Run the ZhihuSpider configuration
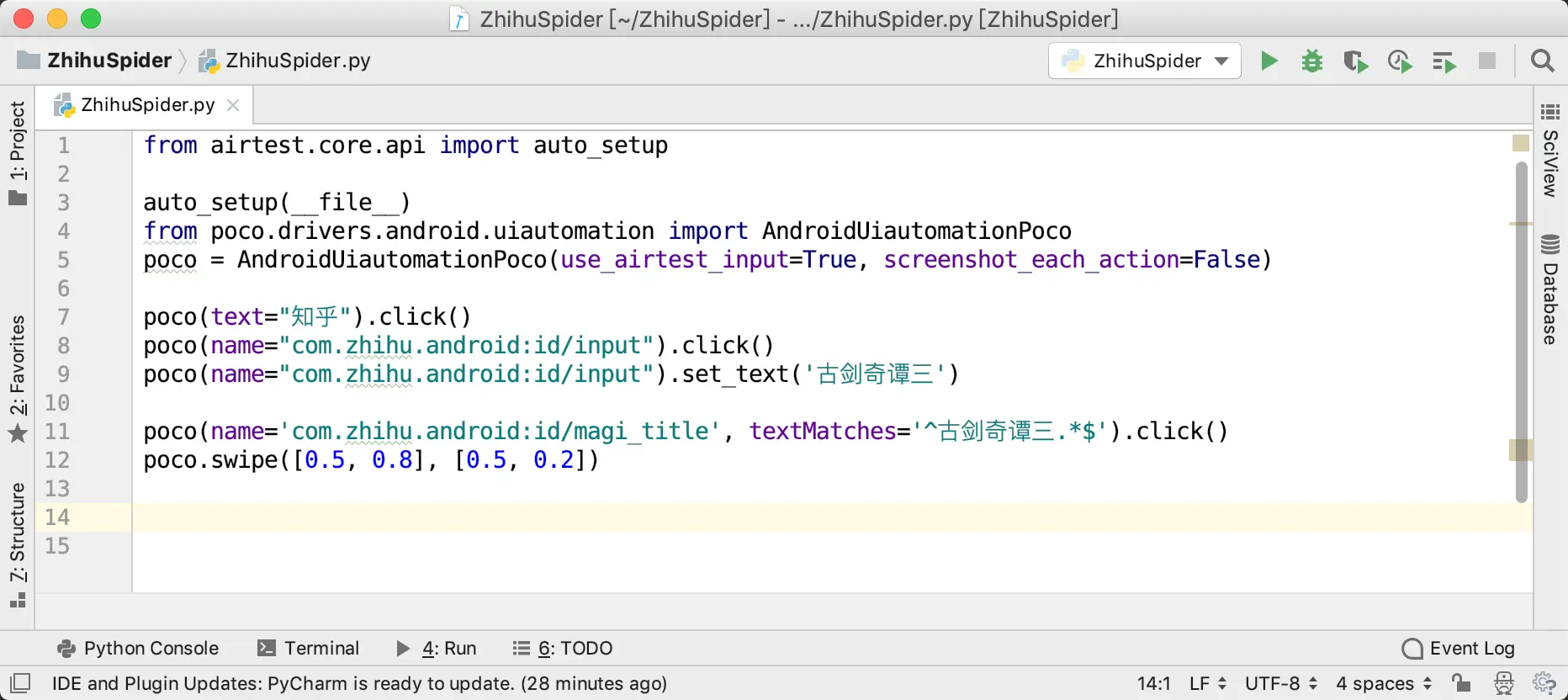Screen dimensions: 1568x700 tap(1269, 61)
